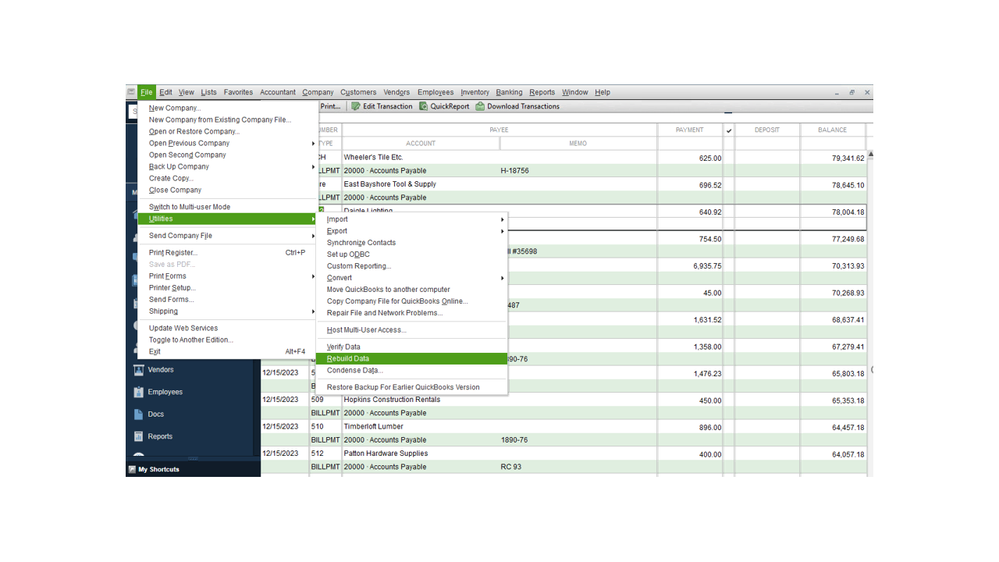Click the My Shortcuts bar icon
Viewport: 999px width, 562px height.
click(132, 470)
